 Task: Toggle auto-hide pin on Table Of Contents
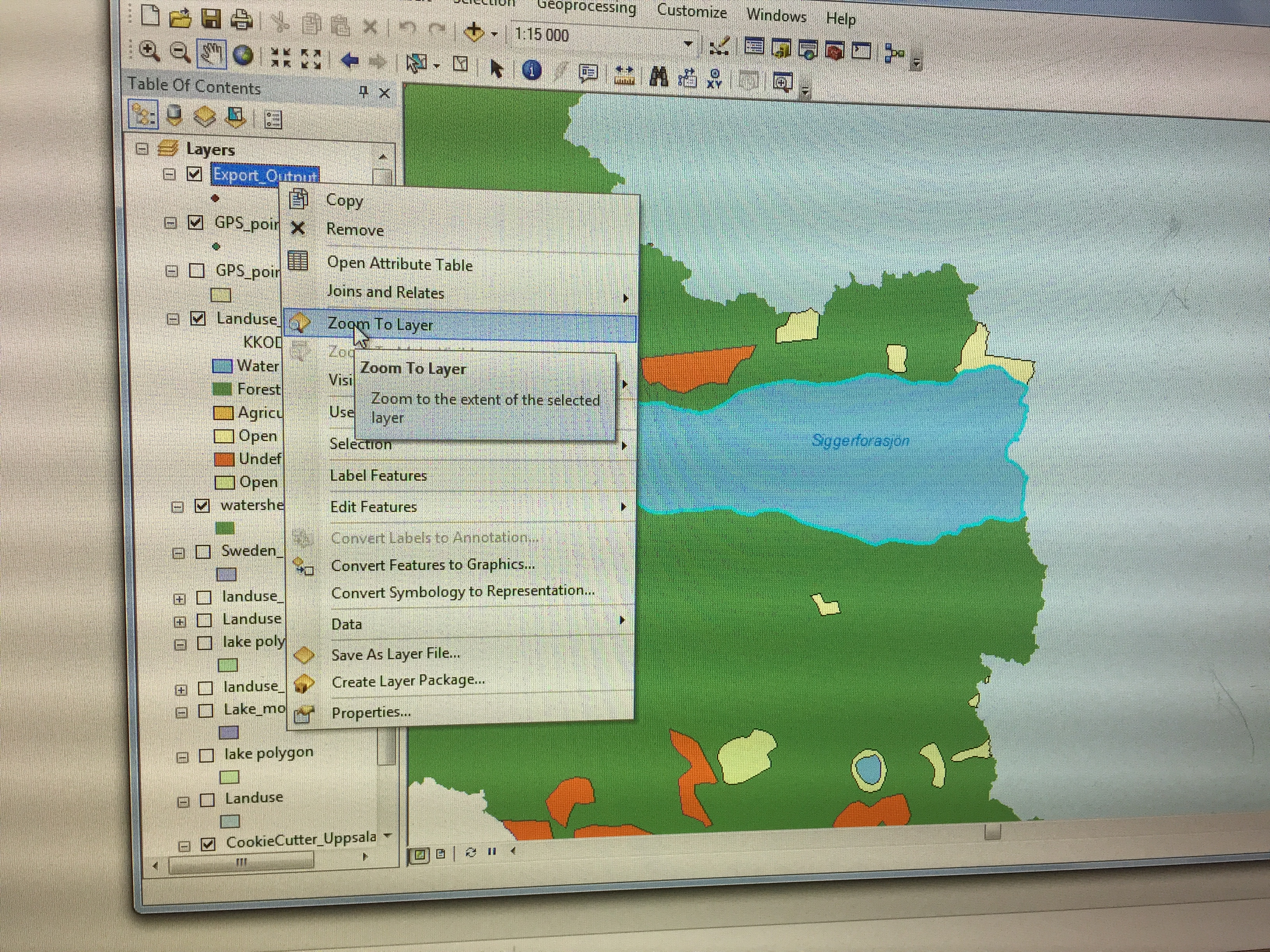pos(363,91)
